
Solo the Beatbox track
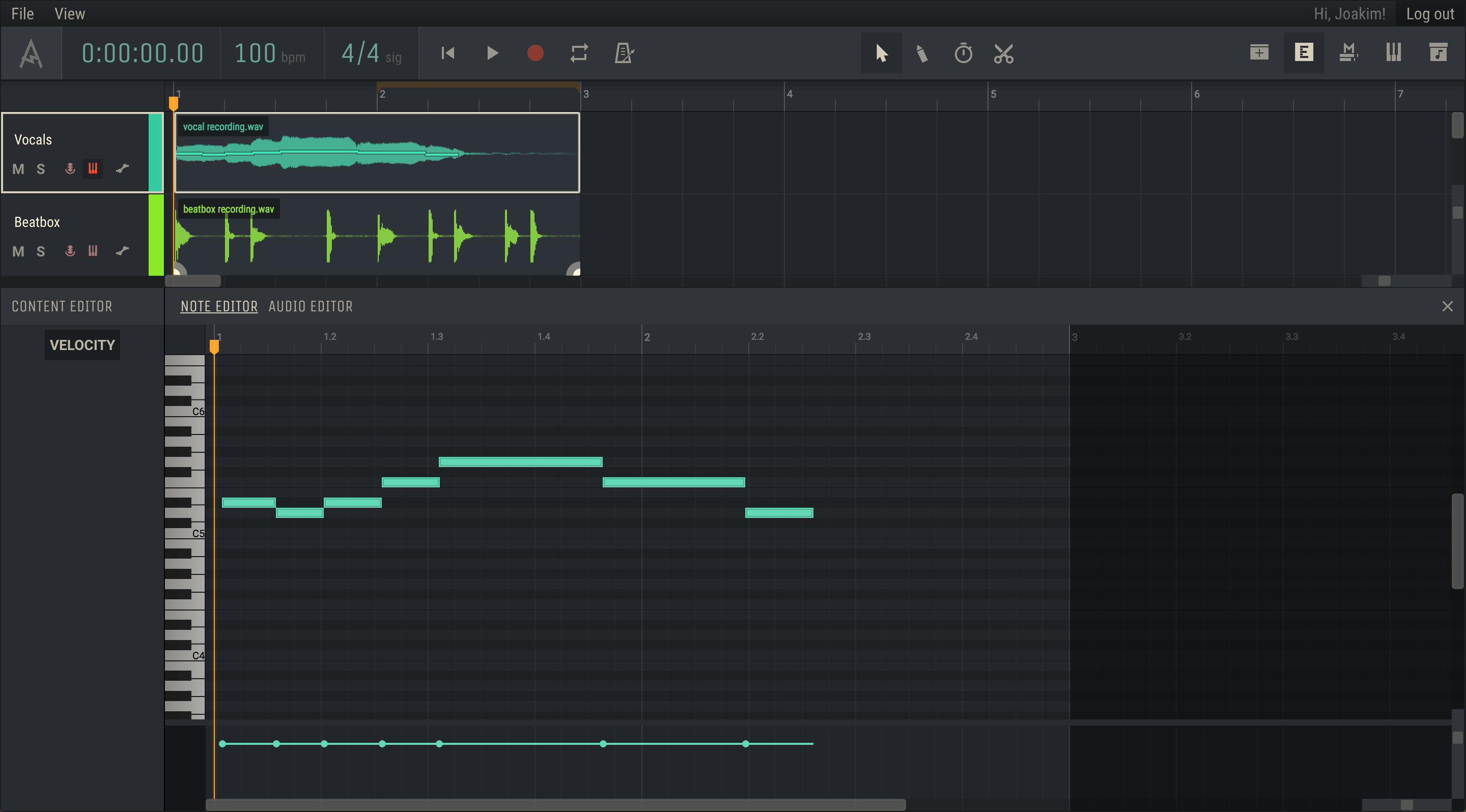point(40,251)
